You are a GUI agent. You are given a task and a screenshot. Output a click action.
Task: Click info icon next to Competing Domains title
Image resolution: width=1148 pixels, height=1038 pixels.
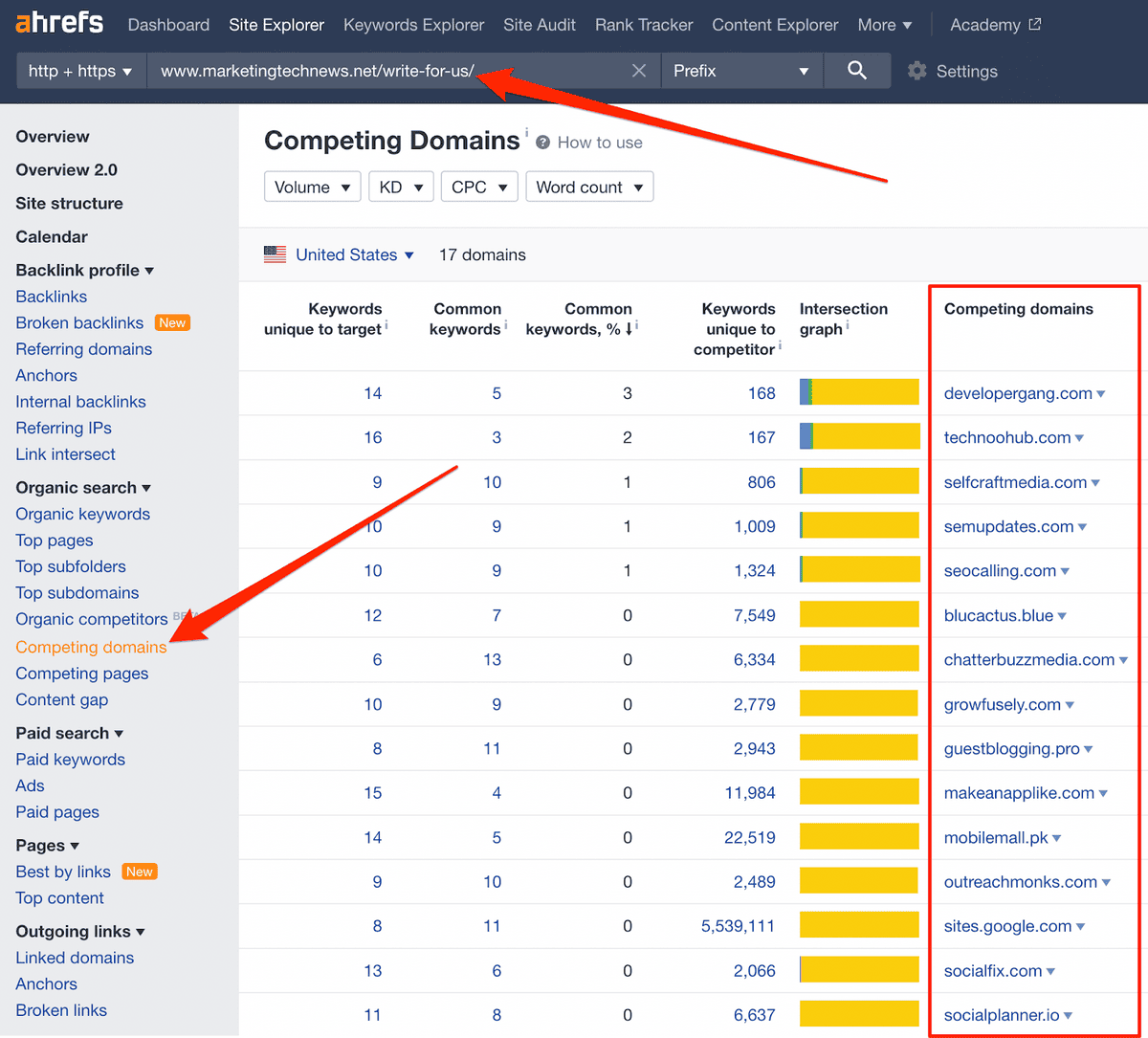(526, 131)
